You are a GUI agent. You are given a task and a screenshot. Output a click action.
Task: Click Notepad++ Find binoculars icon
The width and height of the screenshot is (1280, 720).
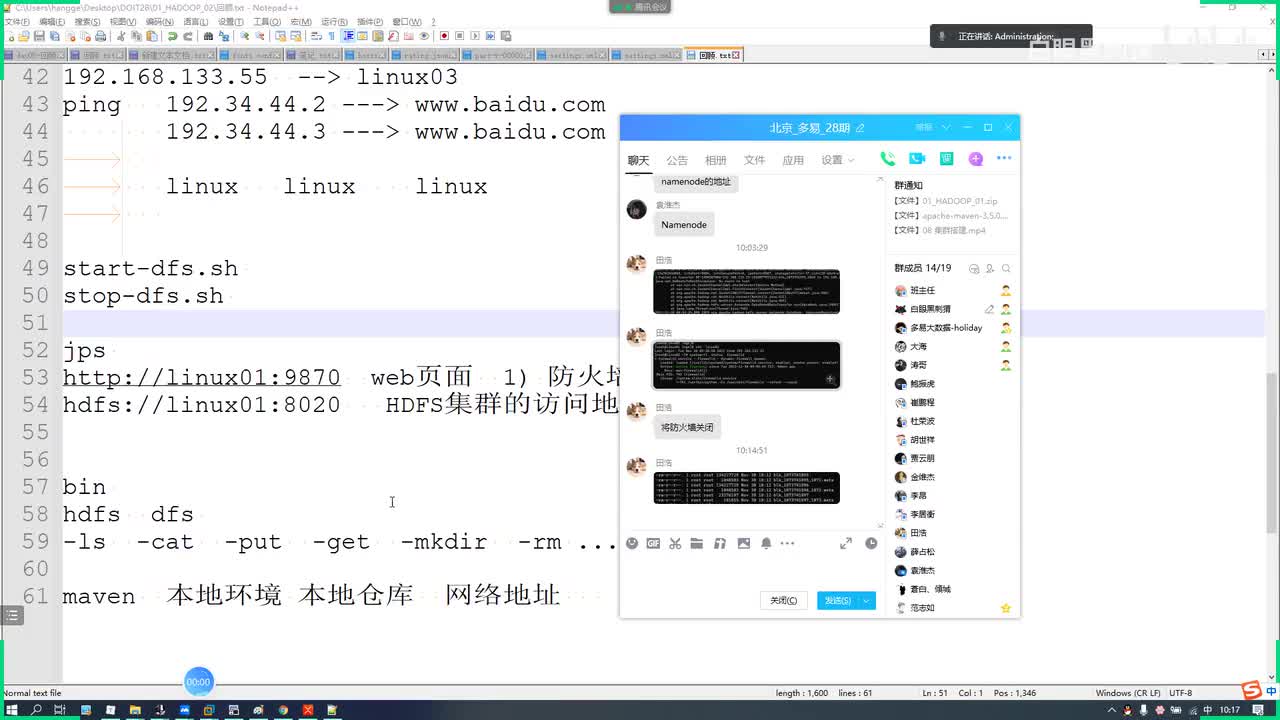209,36
